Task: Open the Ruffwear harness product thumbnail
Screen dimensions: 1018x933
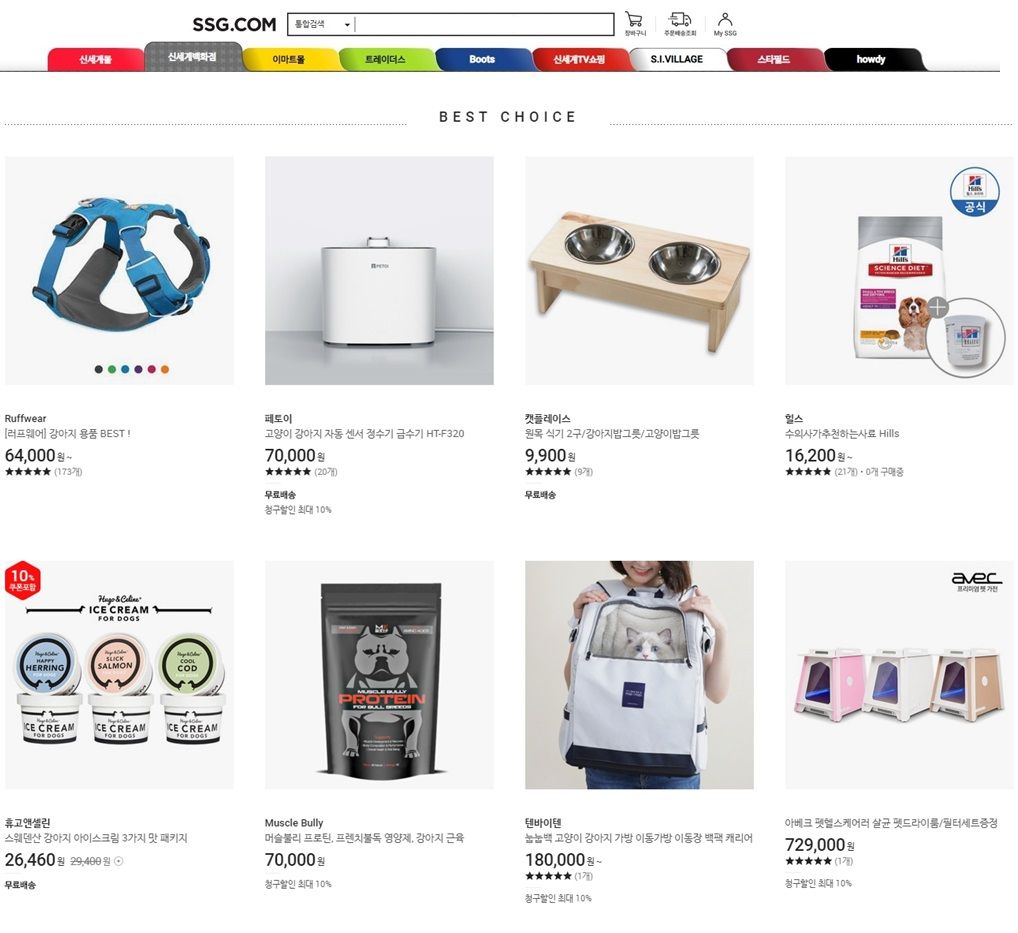Action: pyautogui.click(x=119, y=270)
